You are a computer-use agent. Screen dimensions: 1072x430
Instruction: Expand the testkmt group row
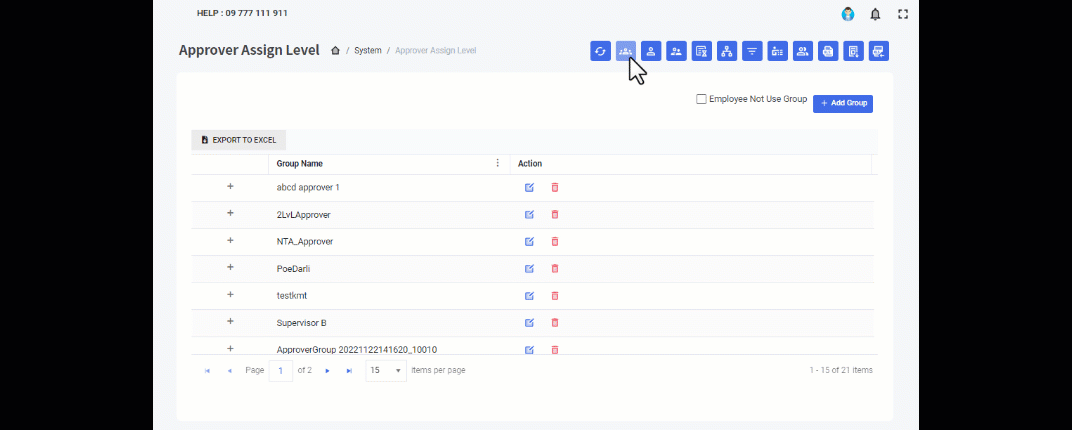click(x=230, y=295)
